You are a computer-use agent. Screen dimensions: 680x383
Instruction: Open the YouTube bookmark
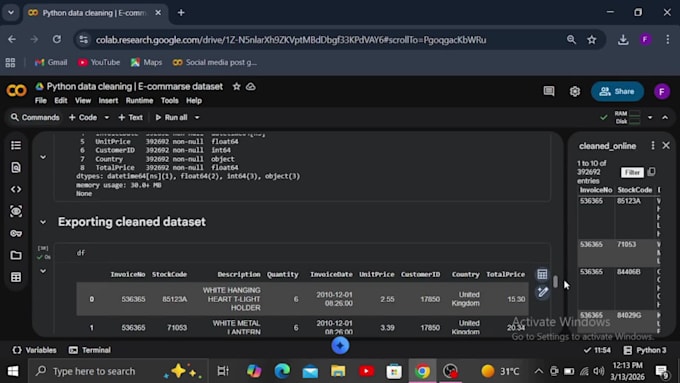[99, 62]
